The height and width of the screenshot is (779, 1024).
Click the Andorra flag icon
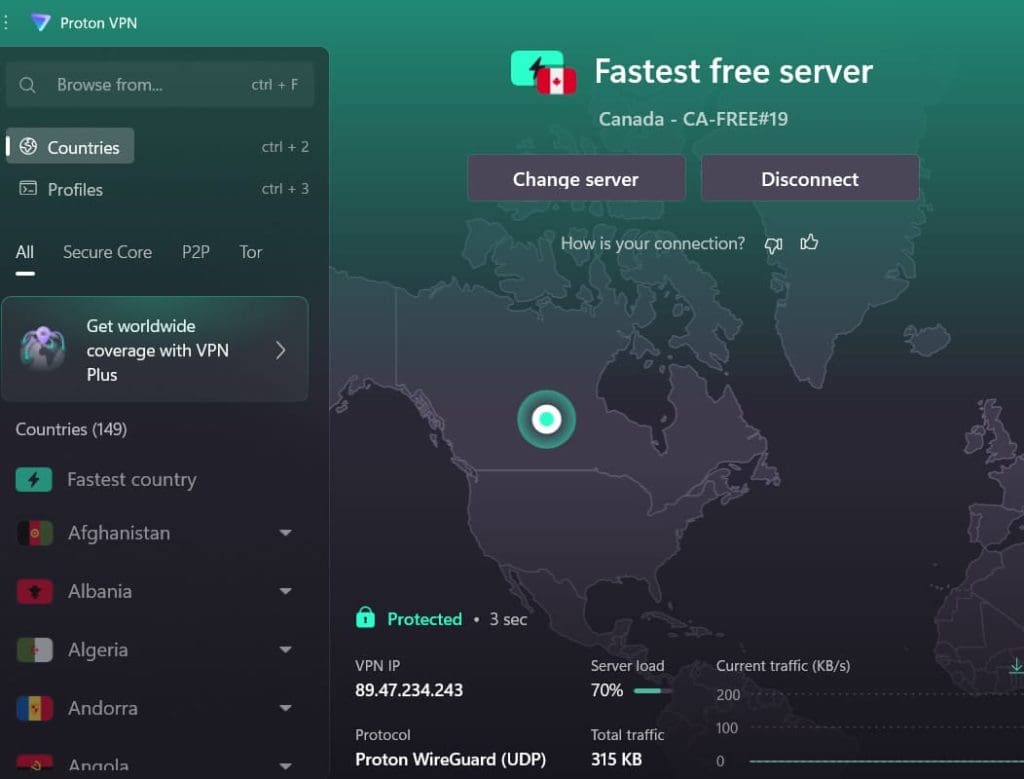coord(35,708)
